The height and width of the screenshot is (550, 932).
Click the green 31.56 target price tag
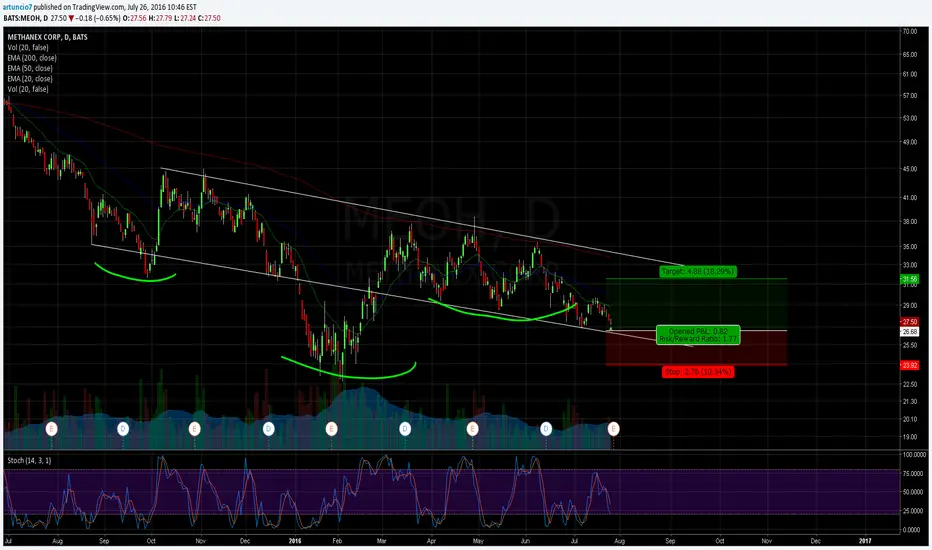coord(909,279)
